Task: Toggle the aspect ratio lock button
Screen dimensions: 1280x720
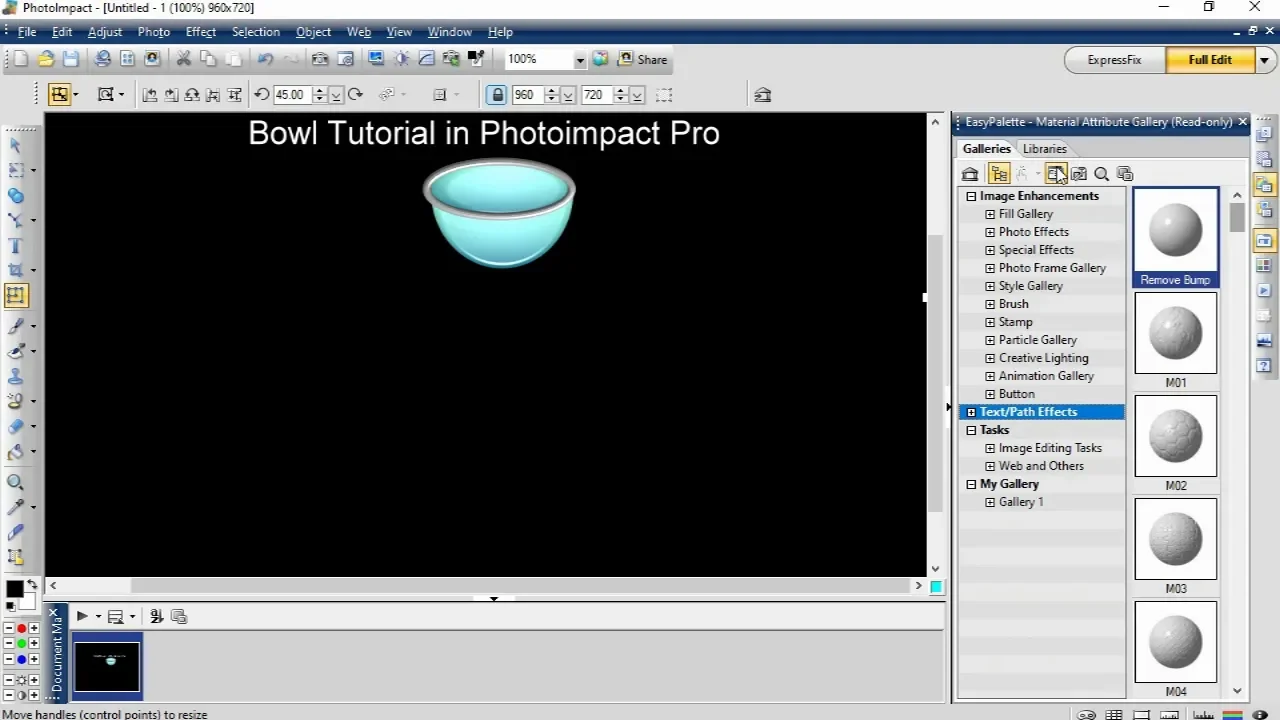Action: tap(496, 95)
